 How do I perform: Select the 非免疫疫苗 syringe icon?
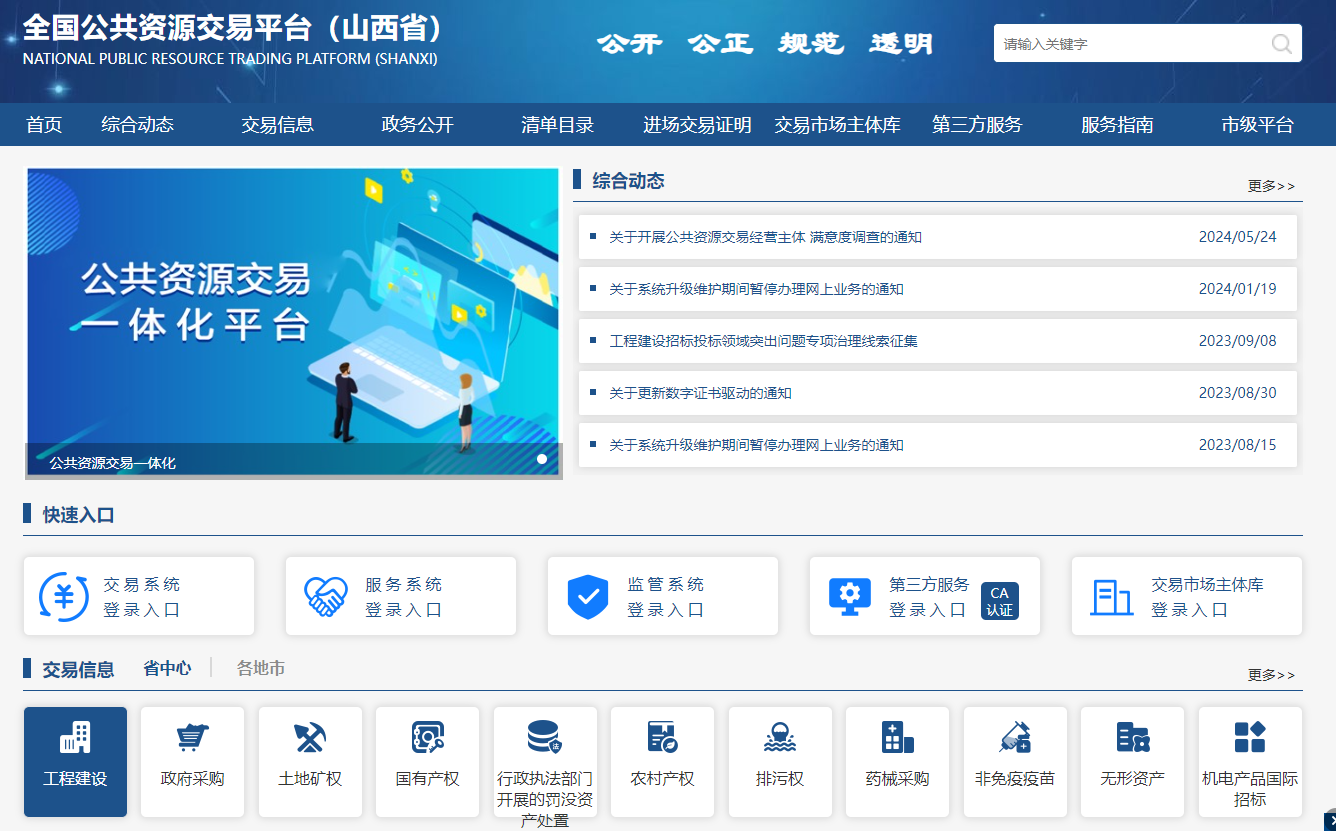tap(1015, 739)
